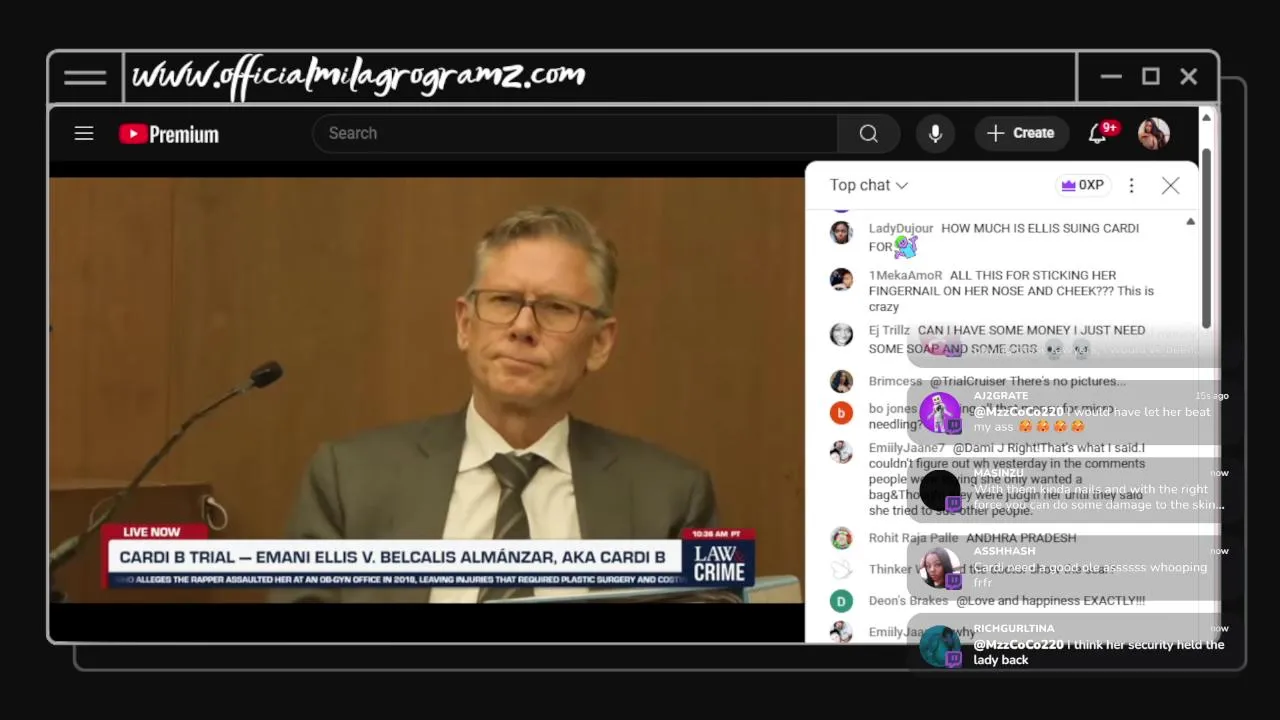
Task: Click the officialmilagrogramz.com address text
Action: (358, 76)
